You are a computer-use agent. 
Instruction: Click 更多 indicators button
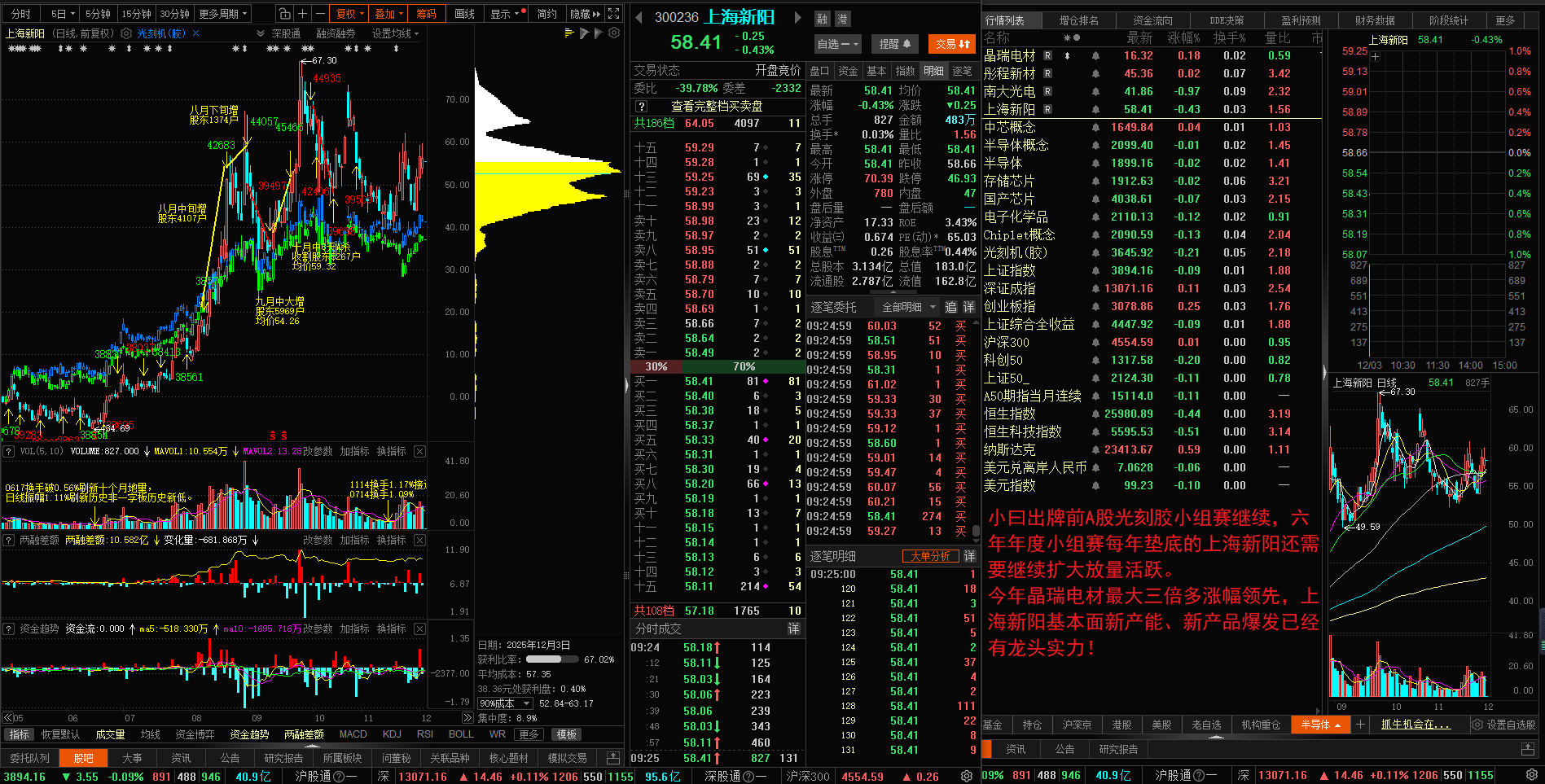tap(529, 734)
